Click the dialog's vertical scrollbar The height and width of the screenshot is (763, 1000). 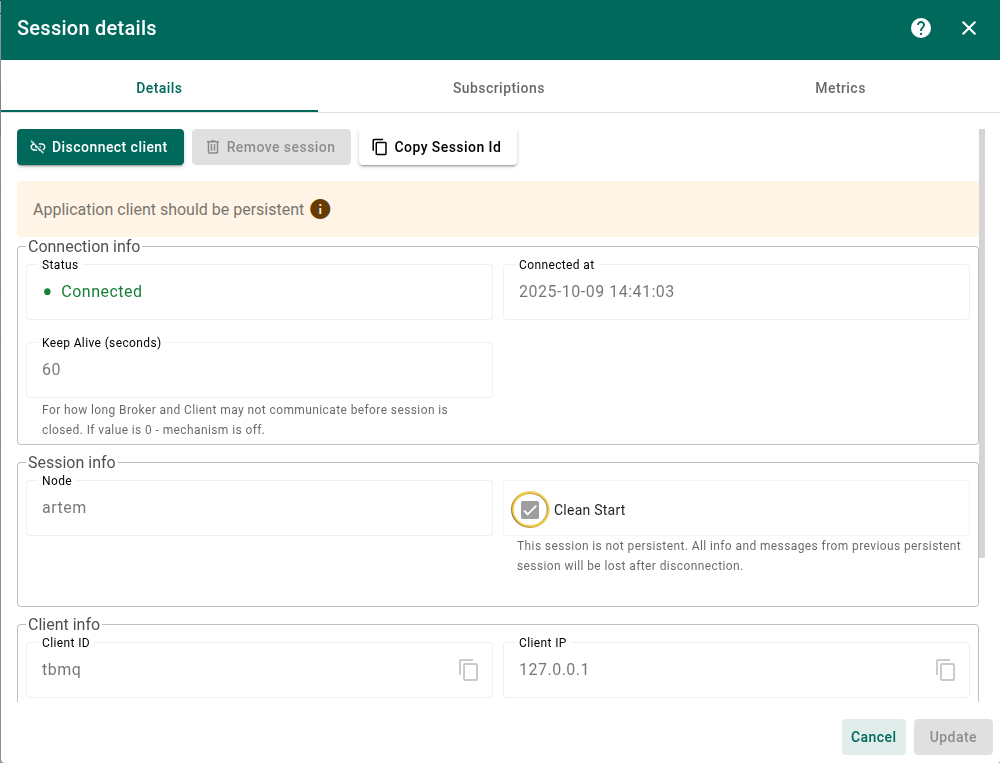982,340
